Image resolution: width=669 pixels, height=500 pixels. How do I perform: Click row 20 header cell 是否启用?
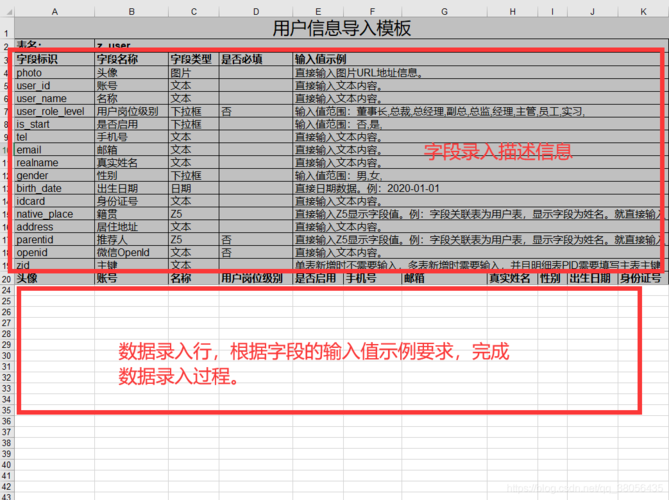(x=318, y=278)
